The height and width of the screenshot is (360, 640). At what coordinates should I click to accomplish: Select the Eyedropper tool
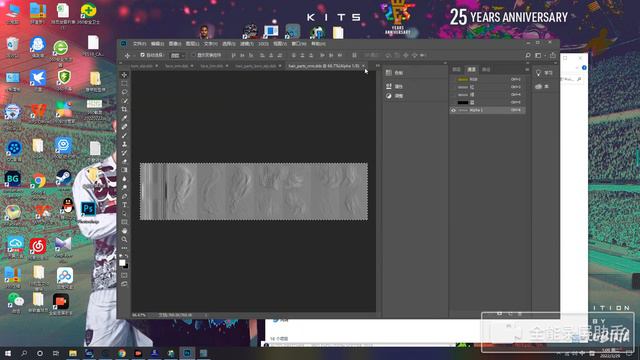[124, 118]
